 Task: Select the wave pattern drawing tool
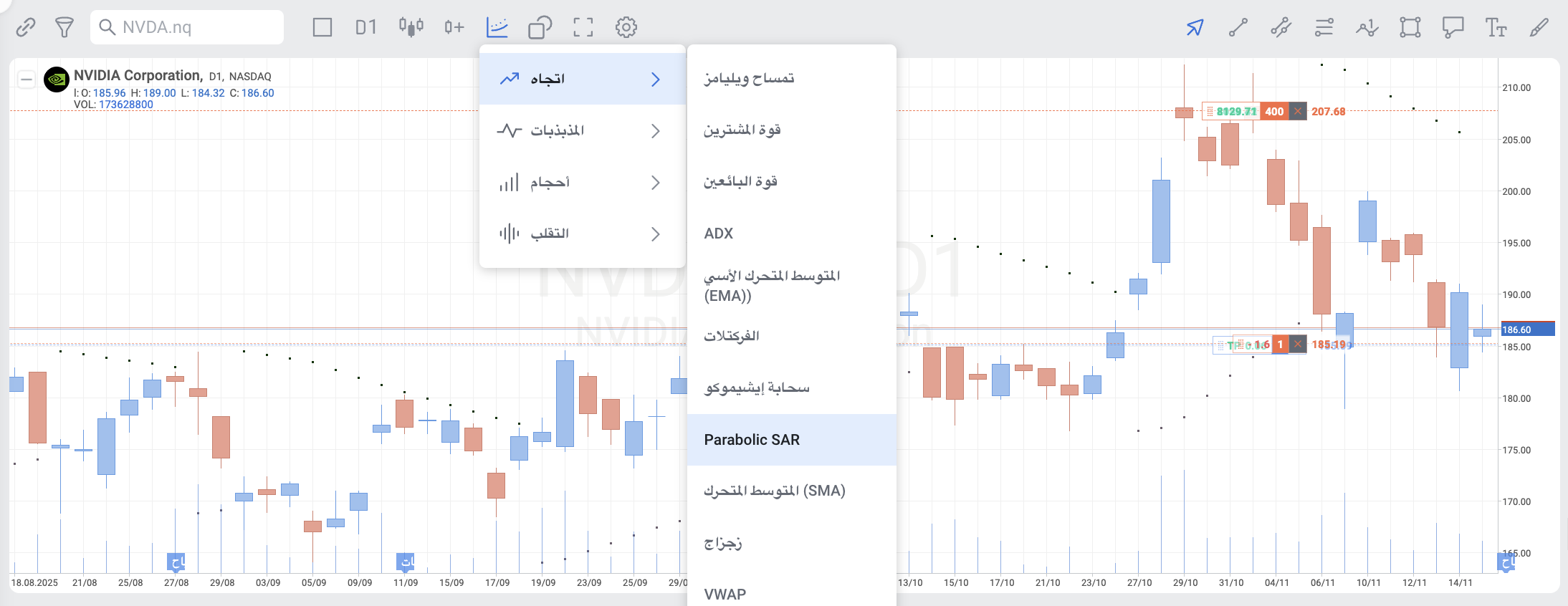coord(1367,27)
